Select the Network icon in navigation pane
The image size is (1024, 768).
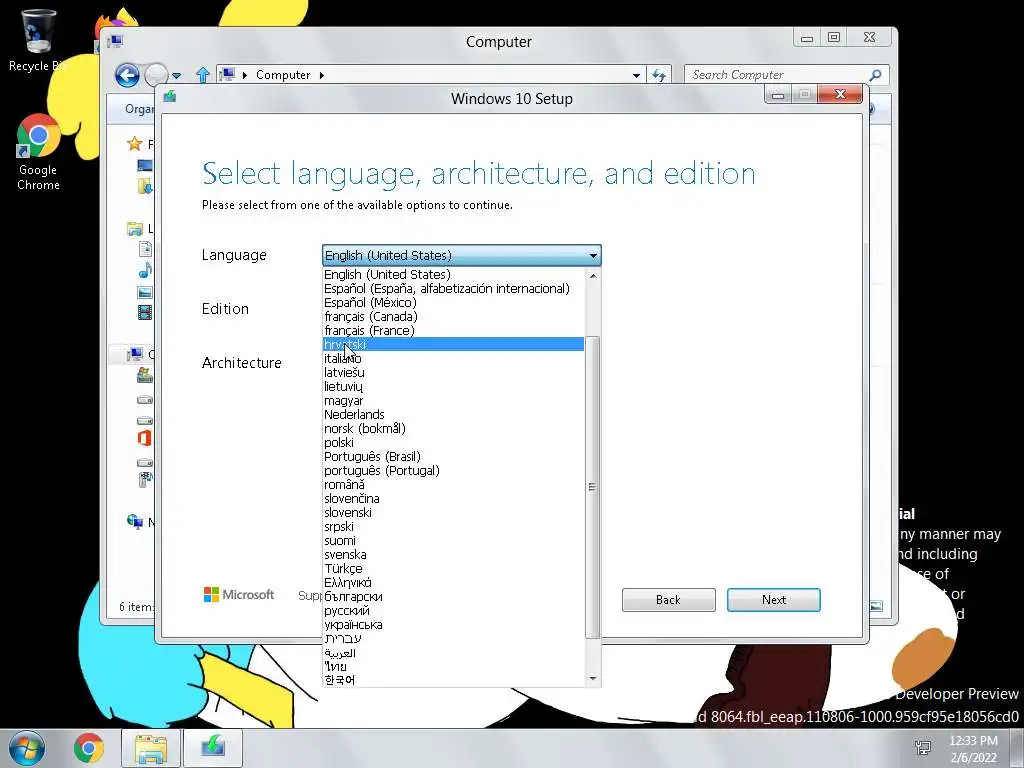click(135, 521)
